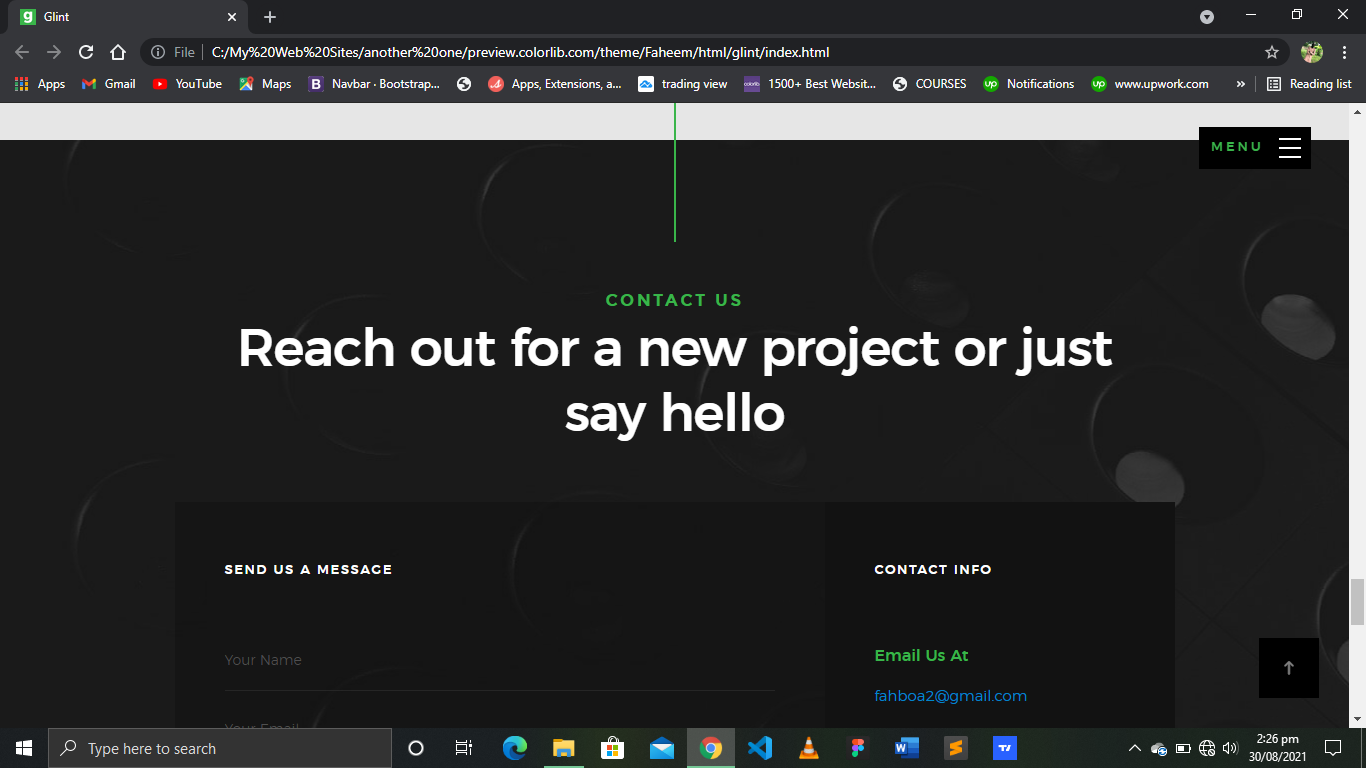Viewport: 1366px width, 768px height.
Task: Show hidden system tray icons
Action: pyautogui.click(x=1134, y=748)
